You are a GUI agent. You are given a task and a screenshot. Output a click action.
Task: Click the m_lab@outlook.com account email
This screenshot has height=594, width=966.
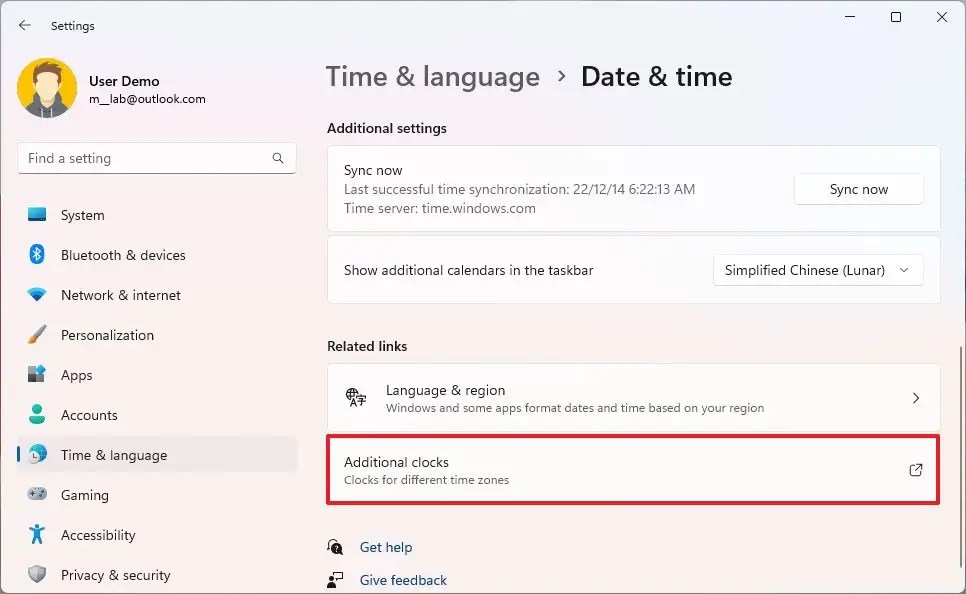pyautogui.click(x=147, y=99)
